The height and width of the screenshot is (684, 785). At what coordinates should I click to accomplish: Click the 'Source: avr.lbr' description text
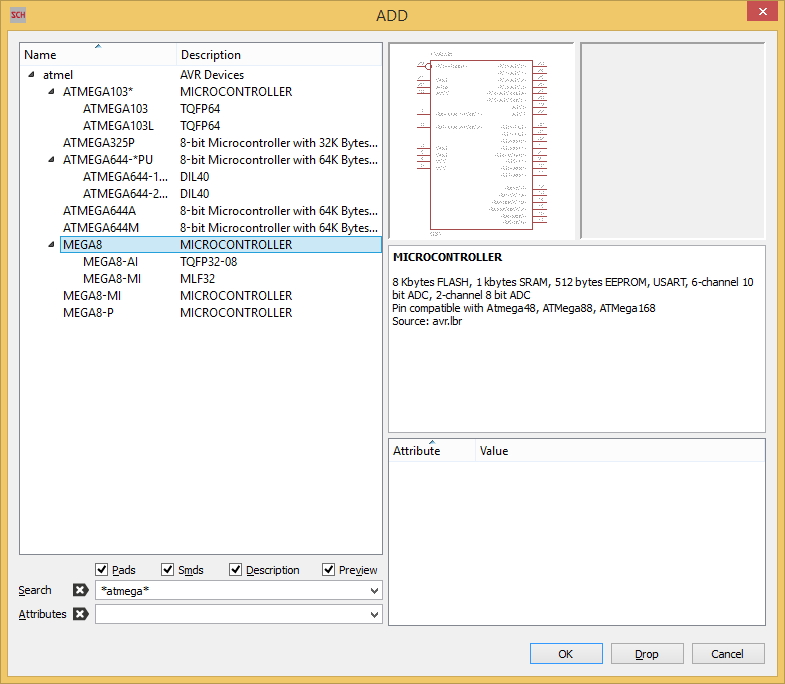427,321
